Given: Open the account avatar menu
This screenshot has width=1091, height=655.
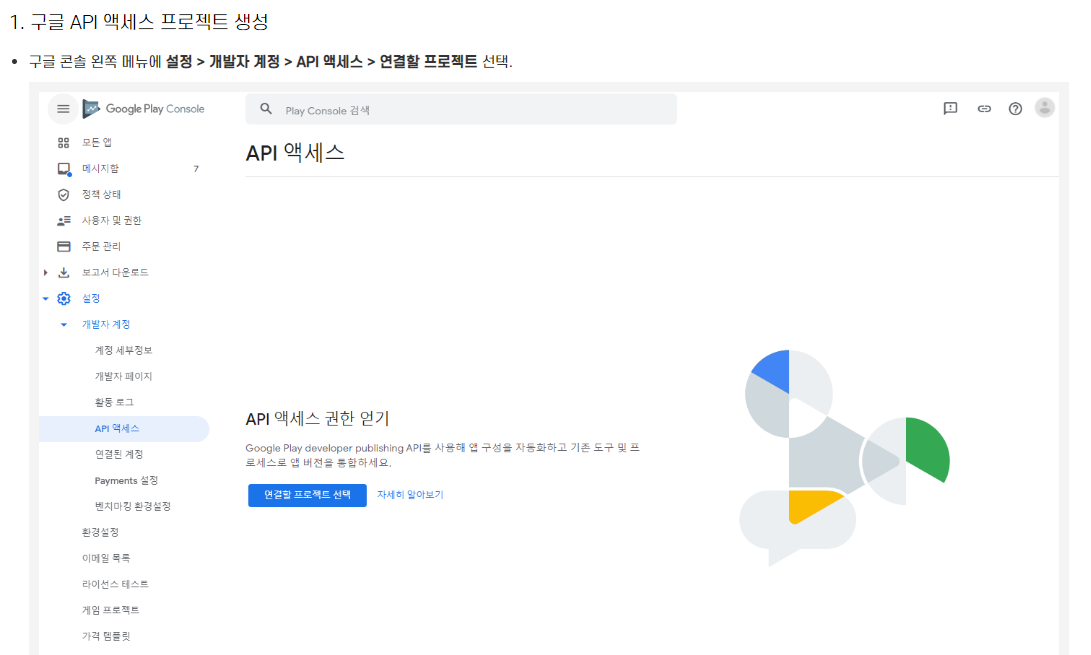Looking at the screenshot, I should pyautogui.click(x=1044, y=108).
